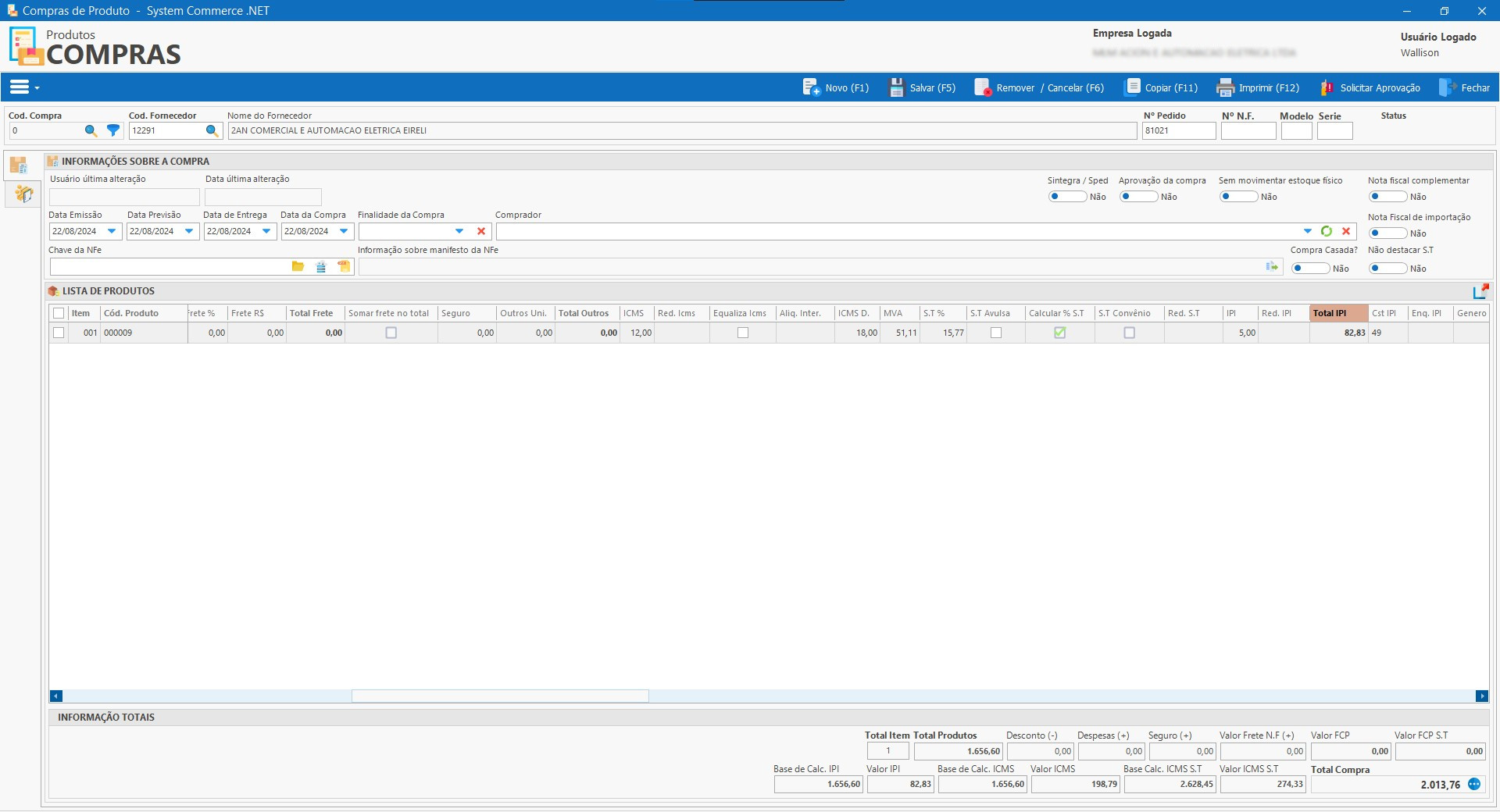Toggle the Sintegra / Sped switch
This screenshot has width=1500, height=812.
(1066, 197)
